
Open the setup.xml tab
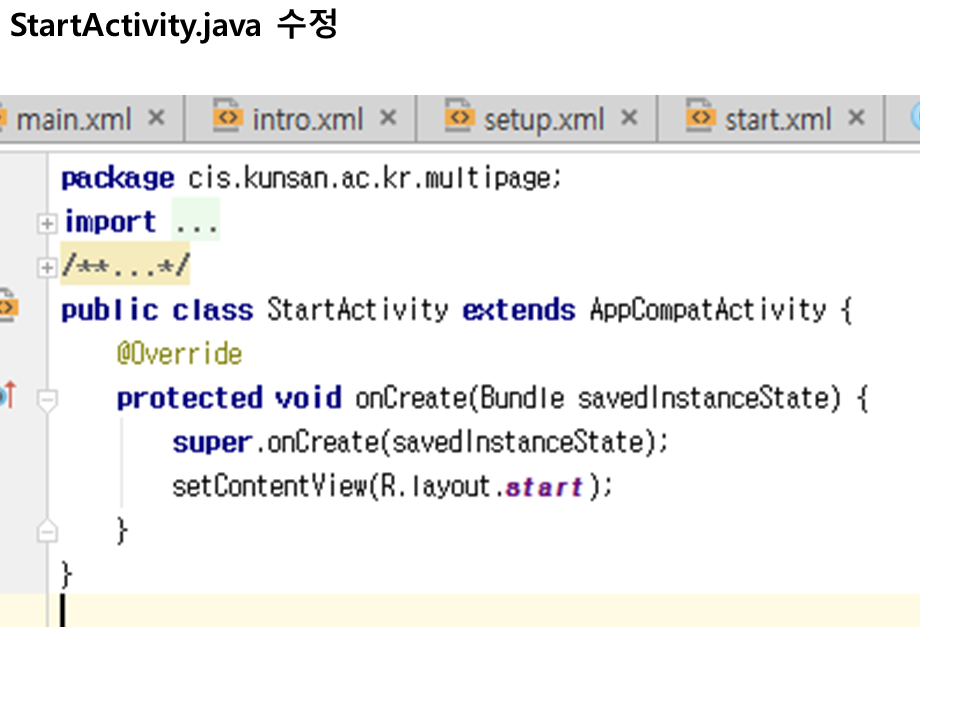(544, 120)
